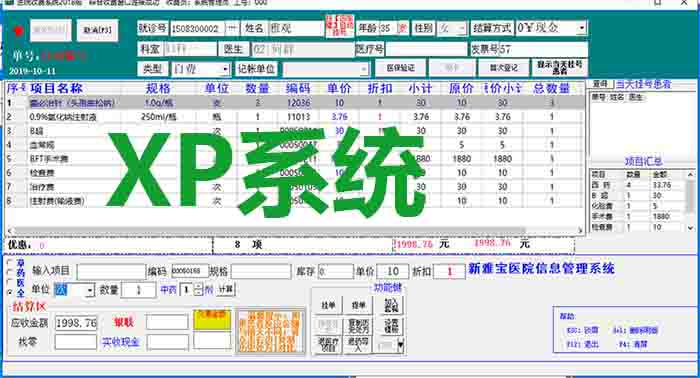Screen dimensions: 700x378
Task: Click the 中药 doses spinner arrows
Action: (199, 290)
